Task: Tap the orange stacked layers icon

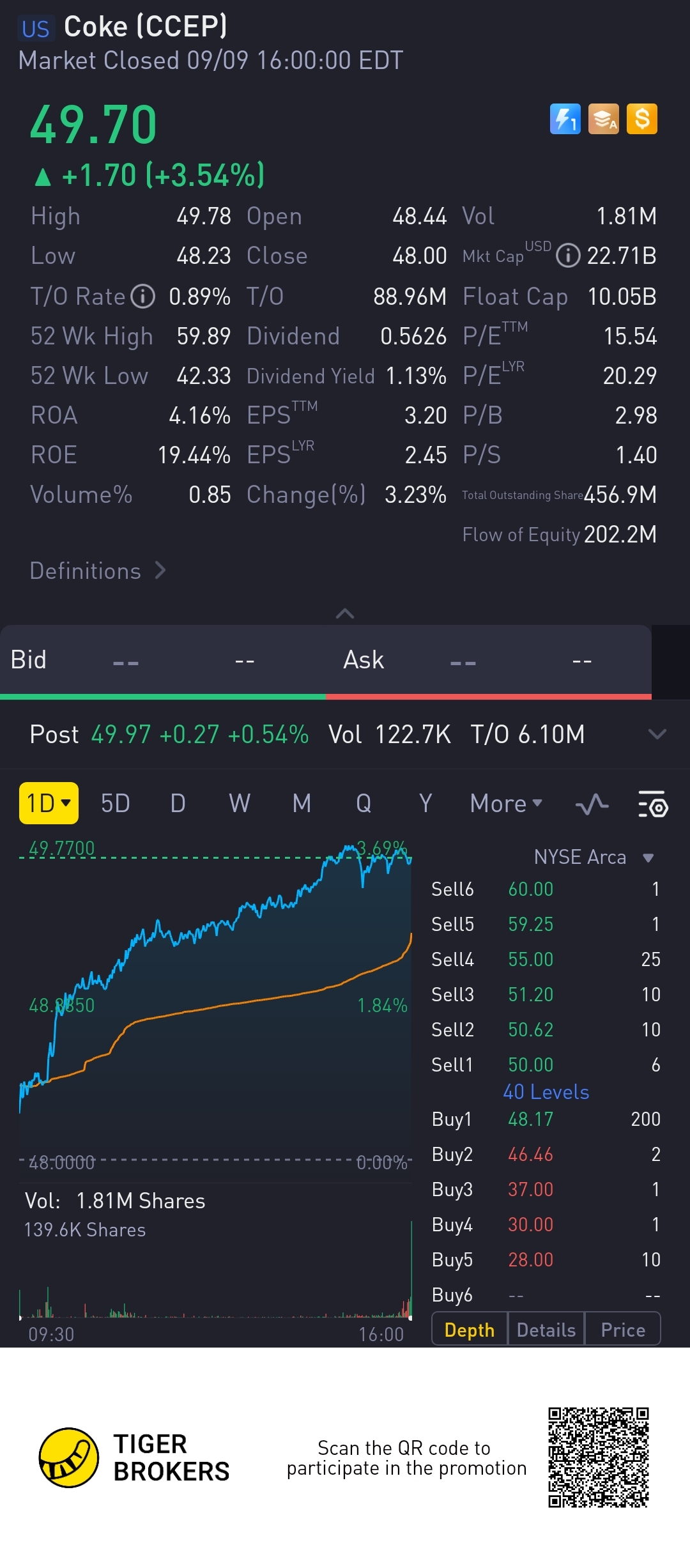Action: click(x=603, y=119)
